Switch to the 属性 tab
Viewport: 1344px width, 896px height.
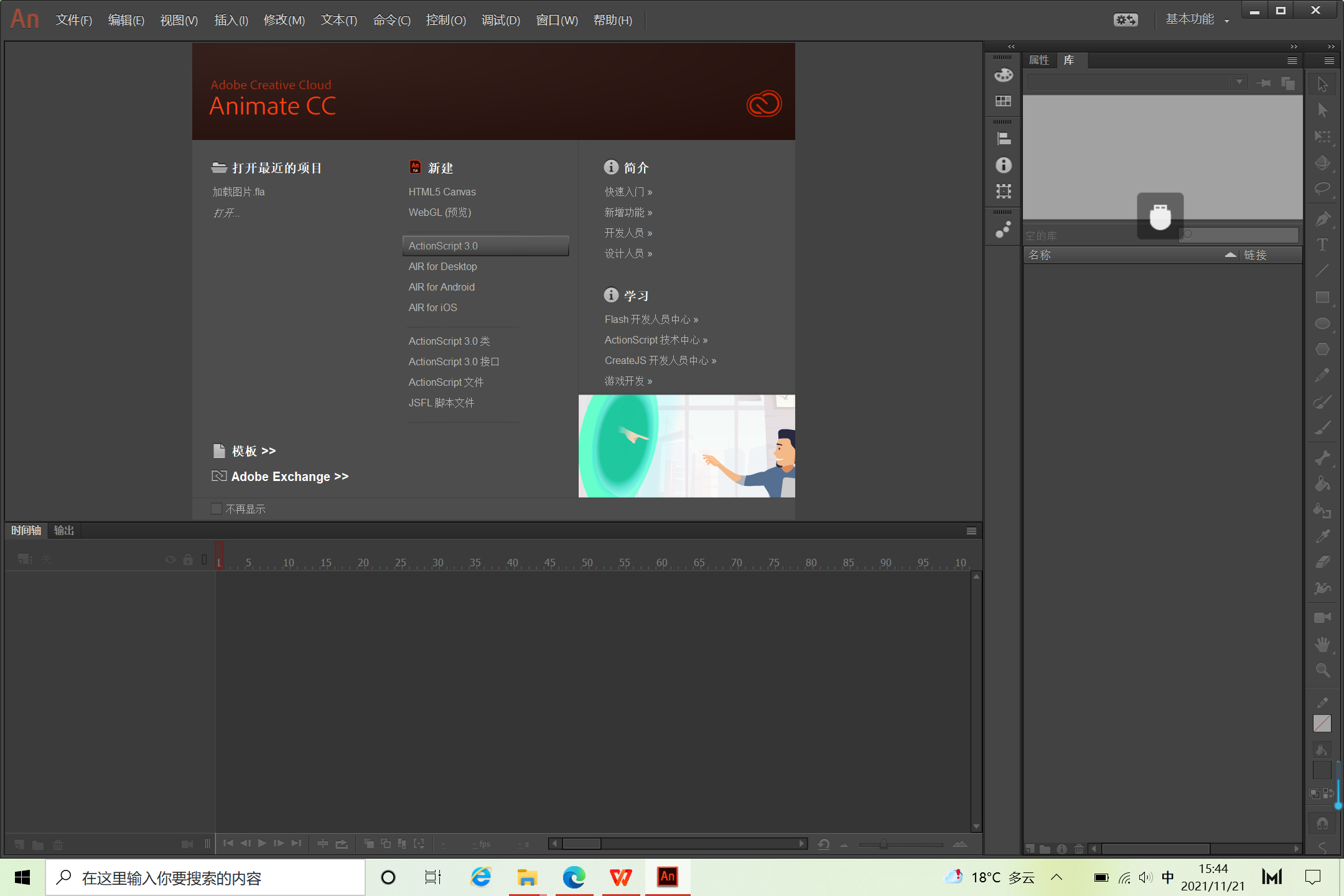click(1038, 60)
